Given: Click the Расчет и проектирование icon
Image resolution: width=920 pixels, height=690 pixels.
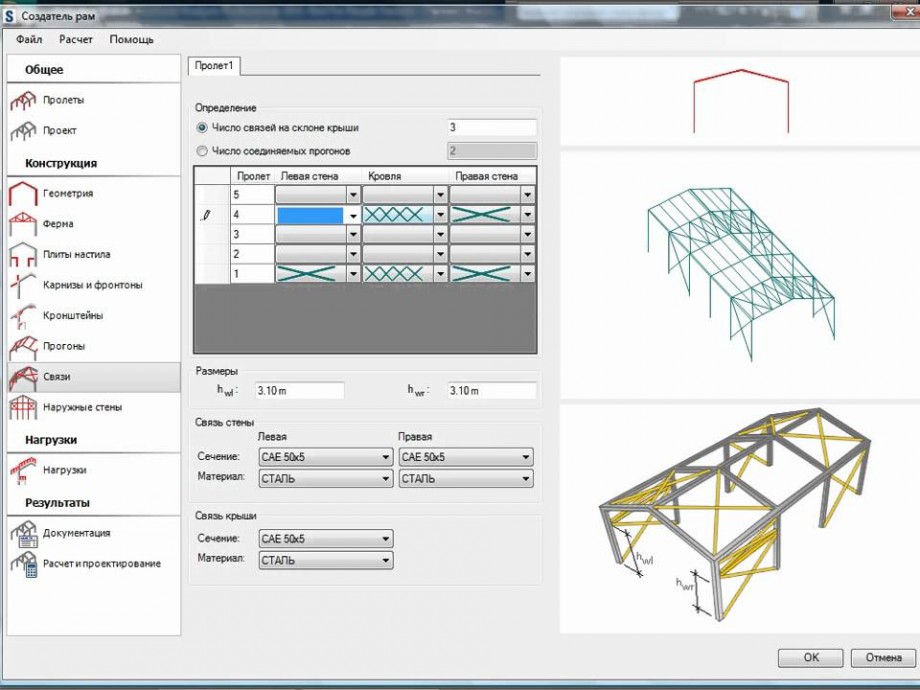Looking at the screenshot, I should pyautogui.click(x=23, y=564).
